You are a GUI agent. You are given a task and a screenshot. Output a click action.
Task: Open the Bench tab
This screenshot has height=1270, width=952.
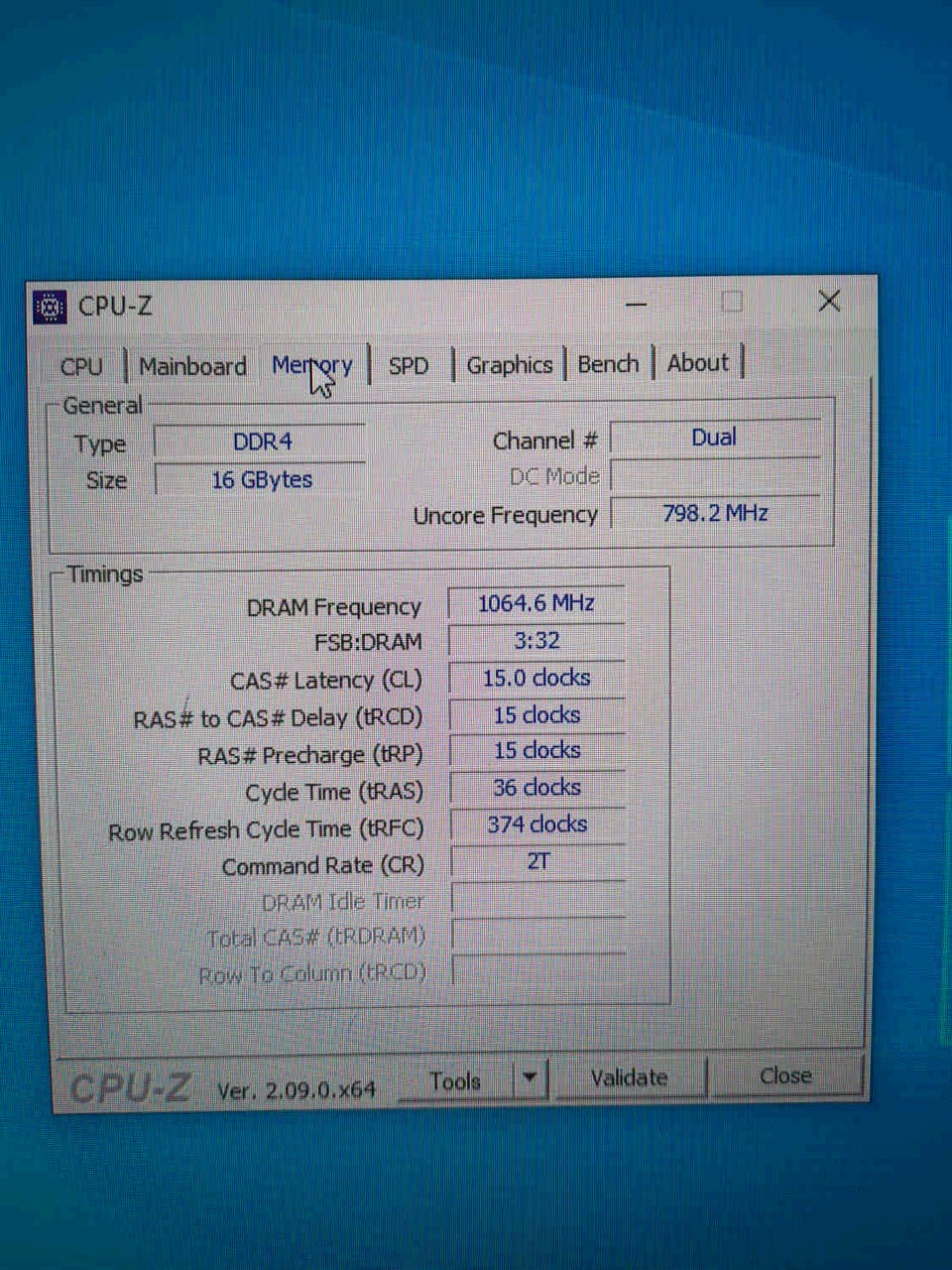pyautogui.click(x=608, y=364)
